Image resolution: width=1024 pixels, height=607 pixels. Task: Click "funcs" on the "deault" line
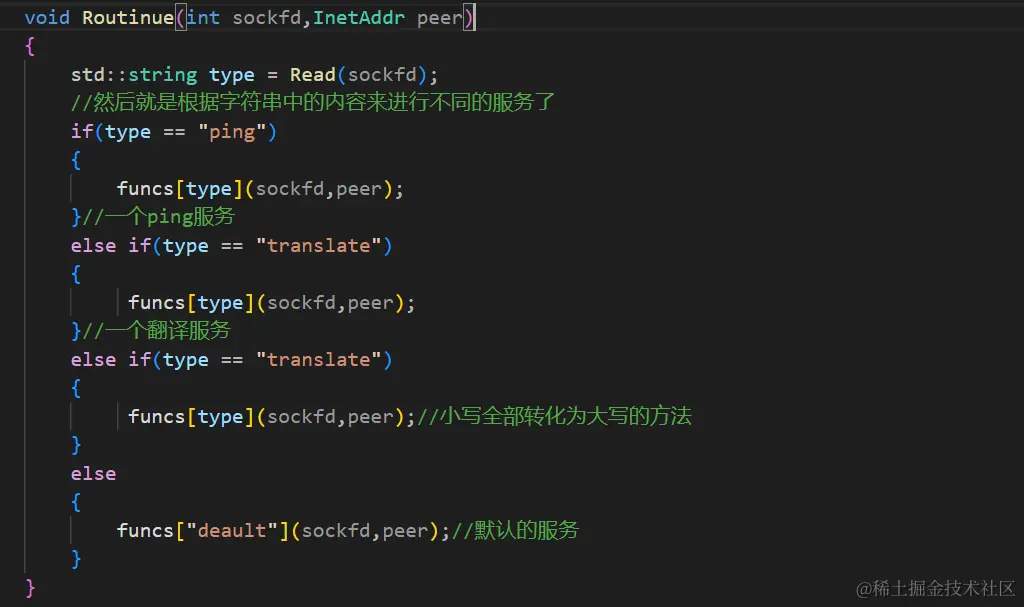pos(145,531)
